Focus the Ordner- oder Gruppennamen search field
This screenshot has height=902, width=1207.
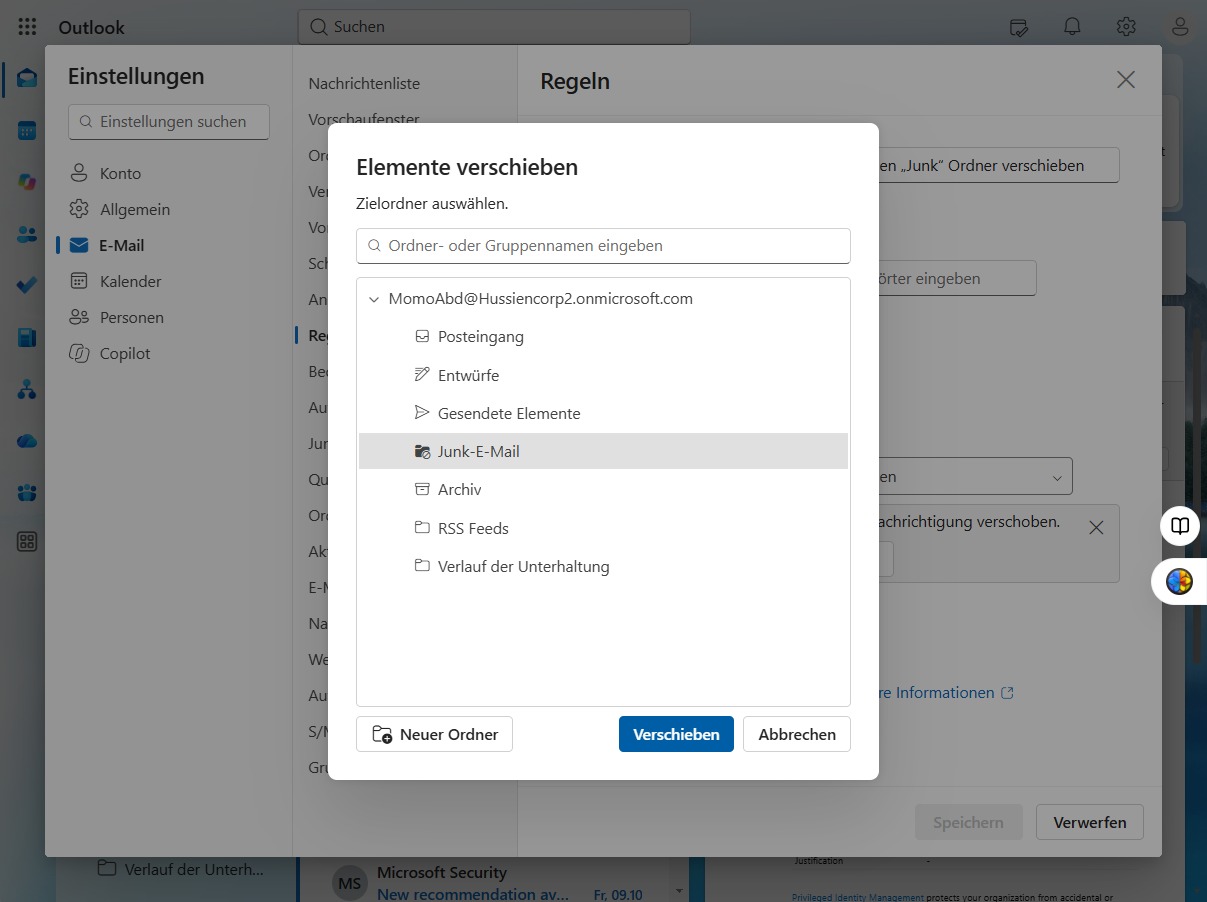click(x=603, y=246)
